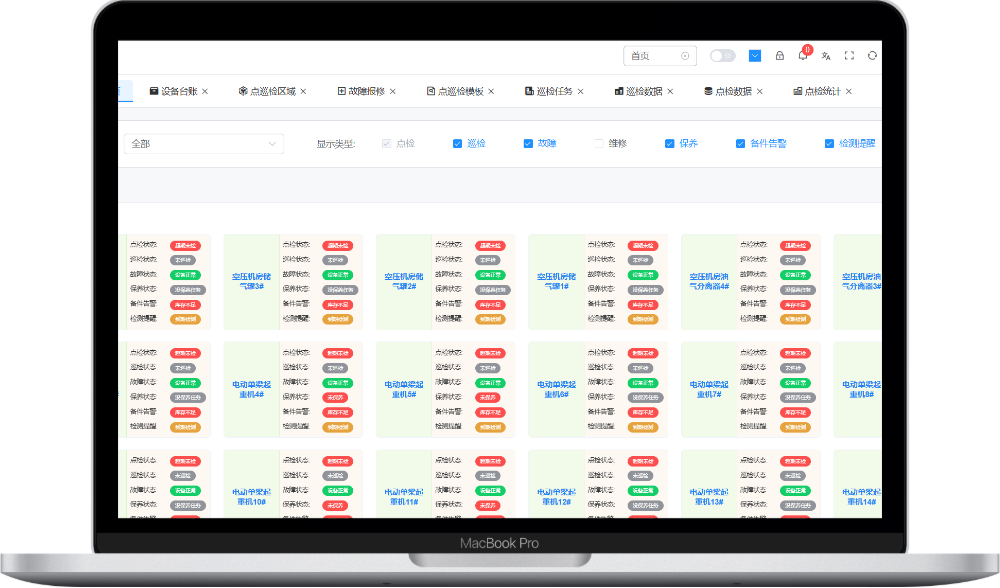
Task: Close the 巡检任务 tab
Action: (581, 91)
